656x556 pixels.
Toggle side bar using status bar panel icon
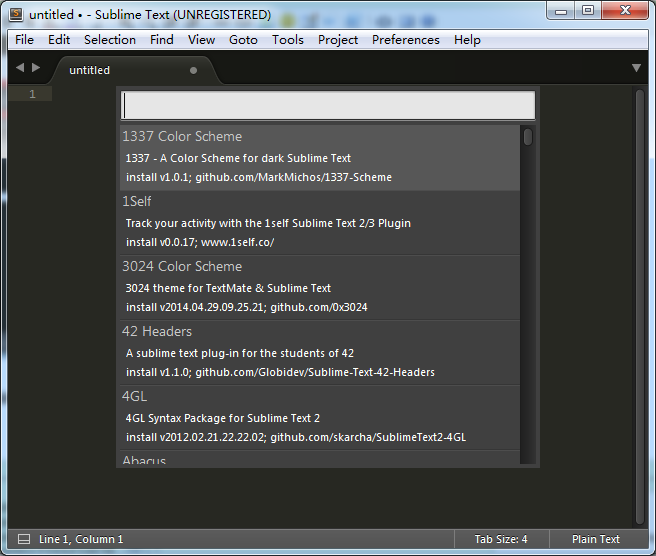[x=24, y=539]
